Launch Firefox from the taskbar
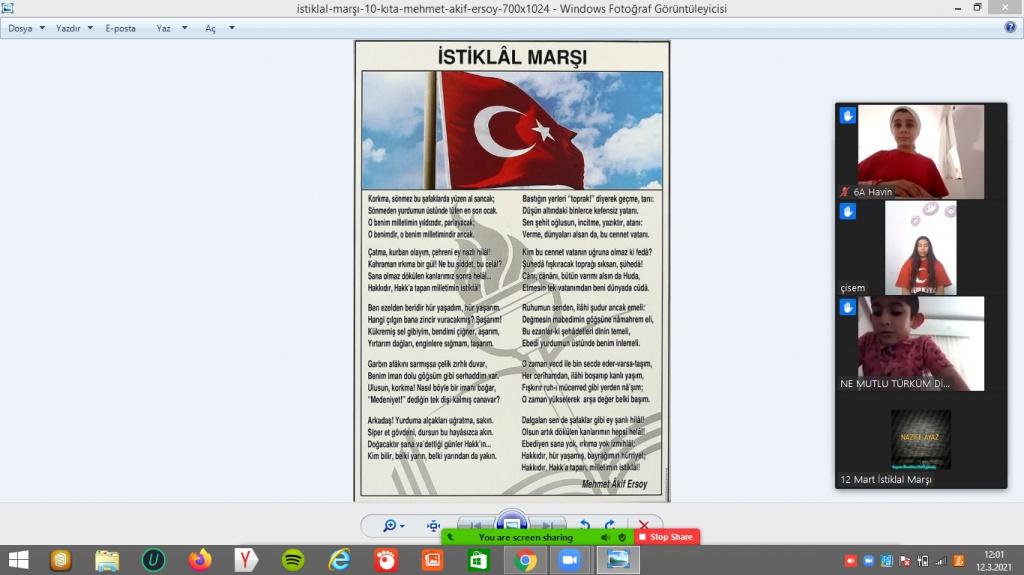Screen dimensions: 1024x575 point(200,560)
